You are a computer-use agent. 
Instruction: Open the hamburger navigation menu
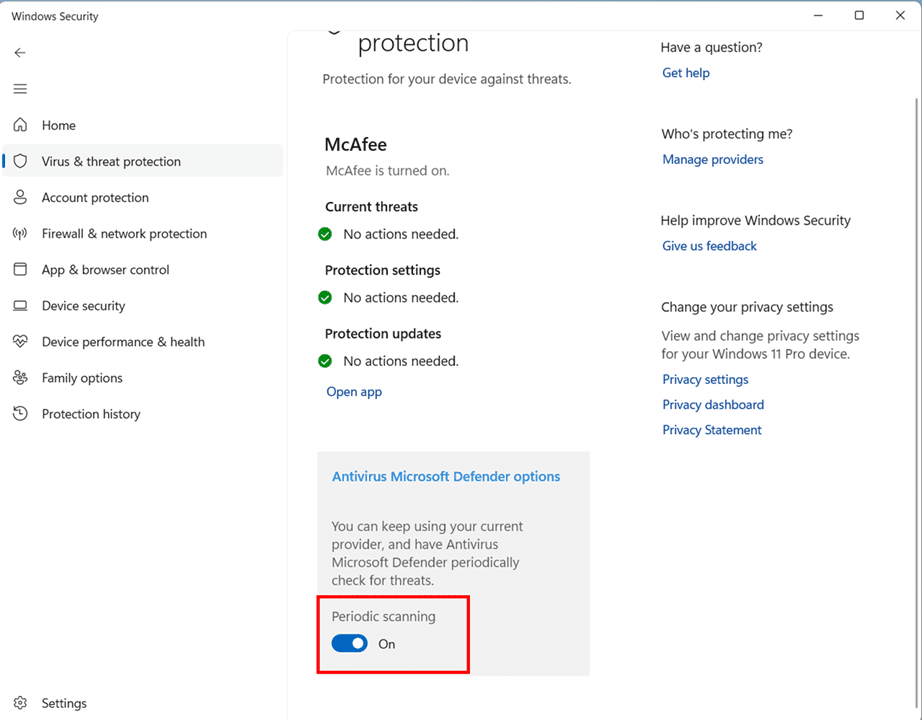point(20,89)
